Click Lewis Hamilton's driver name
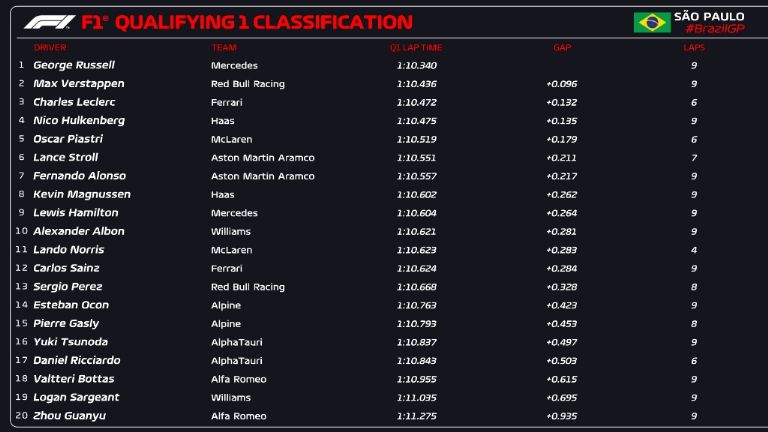The image size is (768, 432). pyautogui.click(x=76, y=213)
